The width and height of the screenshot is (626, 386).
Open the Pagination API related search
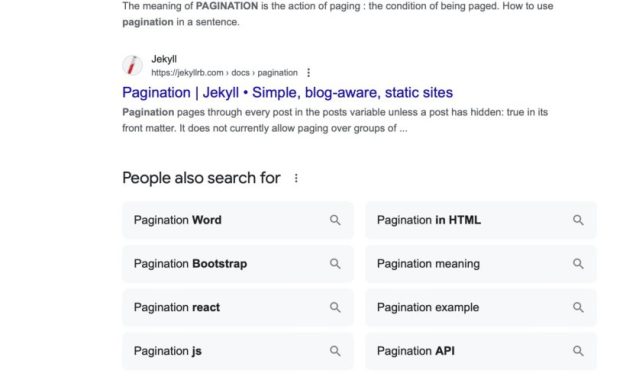pyautogui.click(x=481, y=351)
